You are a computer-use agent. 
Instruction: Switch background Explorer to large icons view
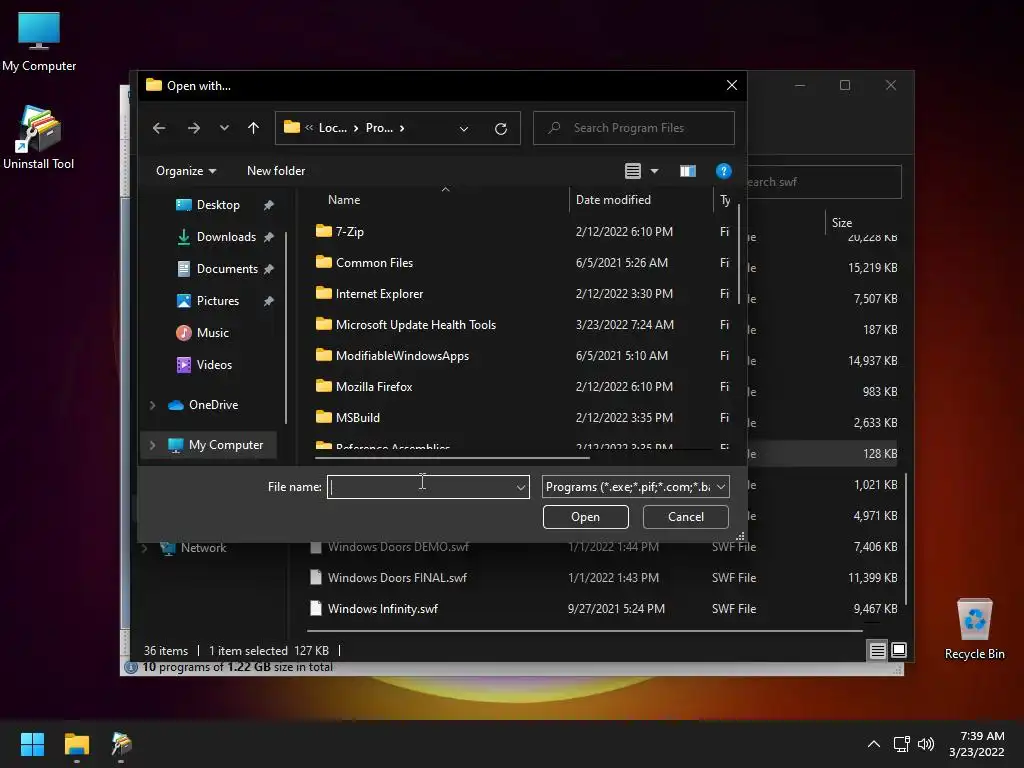(899, 650)
